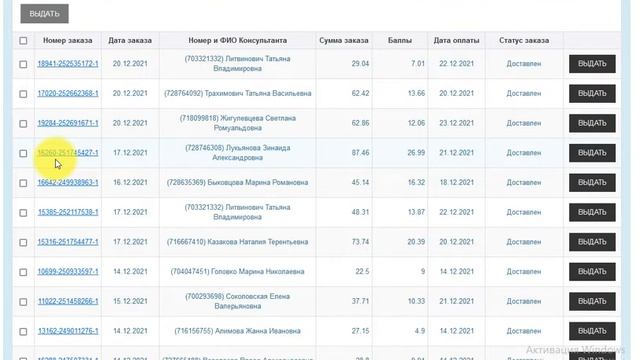Screen dimensions: 640x360
Task: Check the box for Головко Марина Николаевна's order
Action: (x=23, y=272)
